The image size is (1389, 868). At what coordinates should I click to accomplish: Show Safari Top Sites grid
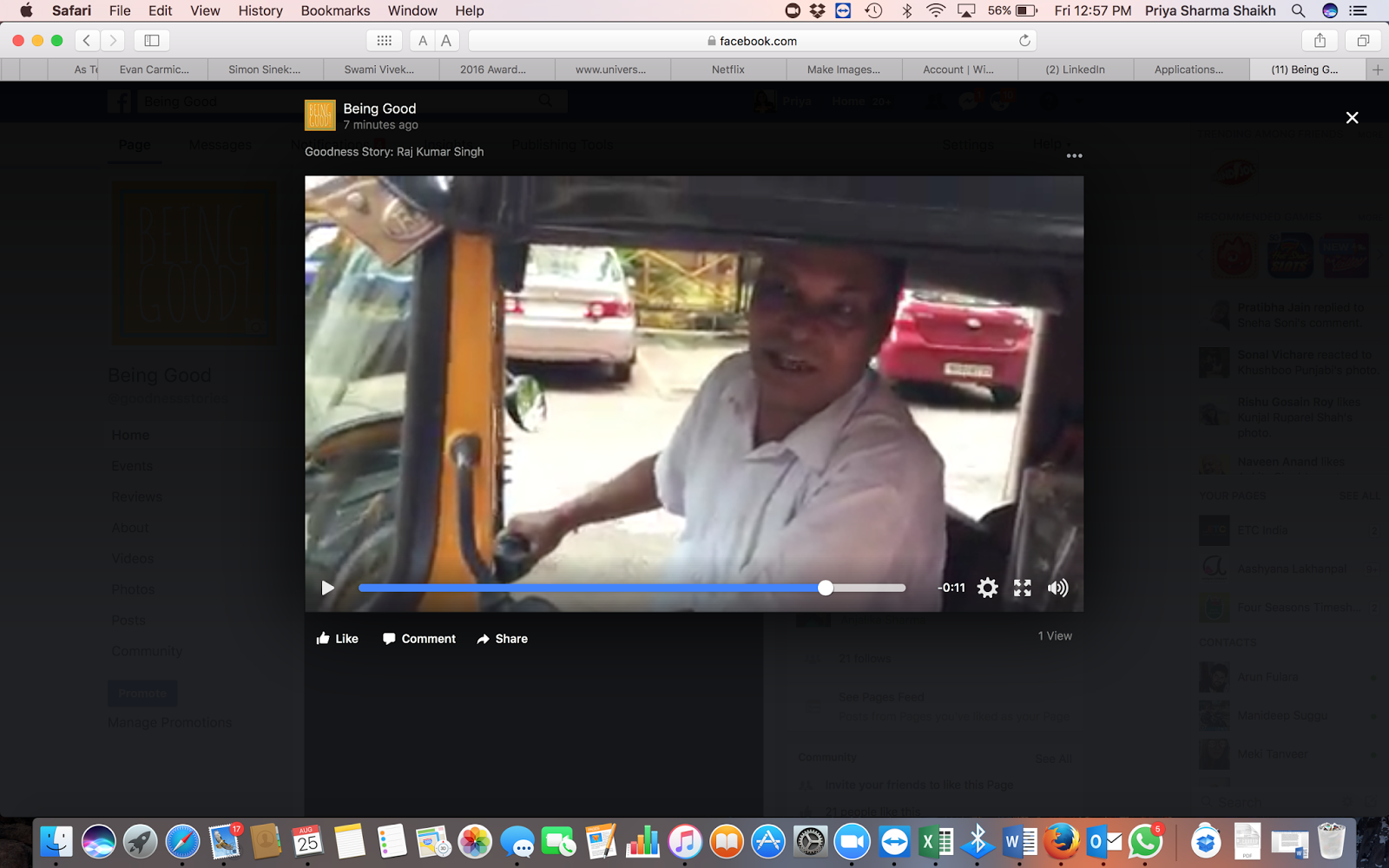(385, 40)
